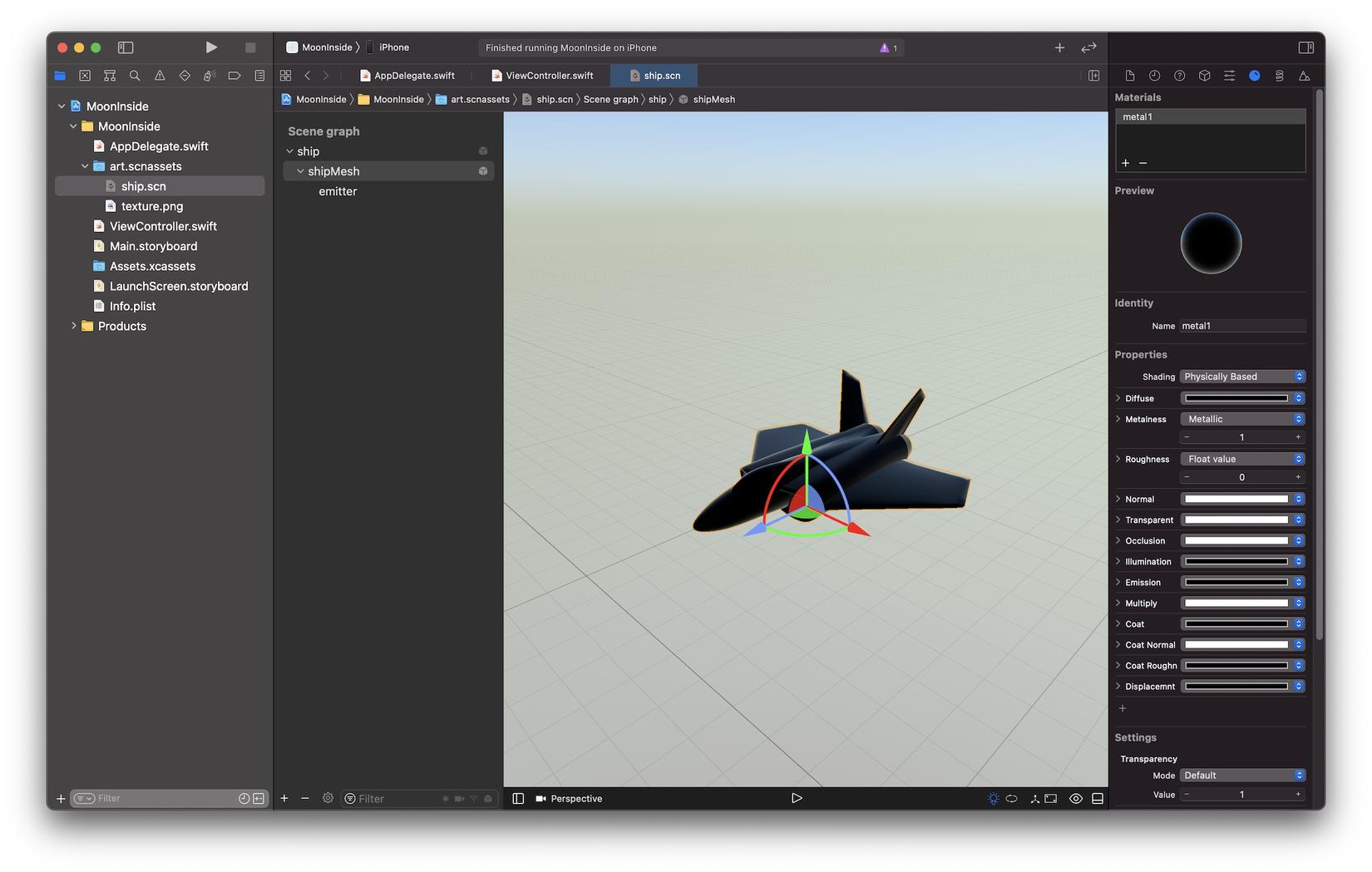Toggle the display options eye icon
The width and height of the screenshot is (1372, 872).
[1075, 798]
